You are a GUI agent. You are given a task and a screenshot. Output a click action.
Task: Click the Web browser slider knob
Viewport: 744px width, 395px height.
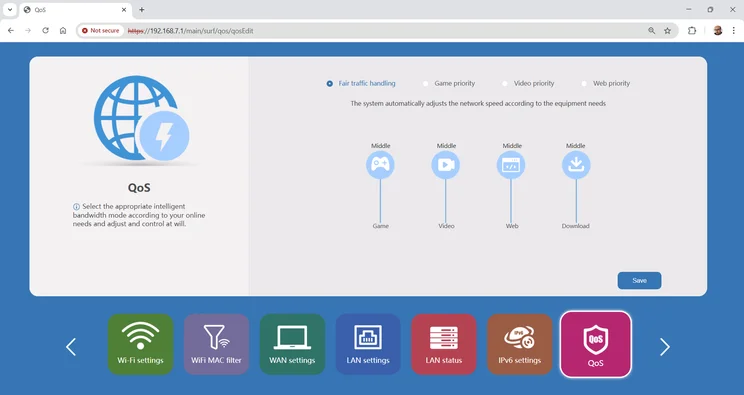tap(511, 165)
